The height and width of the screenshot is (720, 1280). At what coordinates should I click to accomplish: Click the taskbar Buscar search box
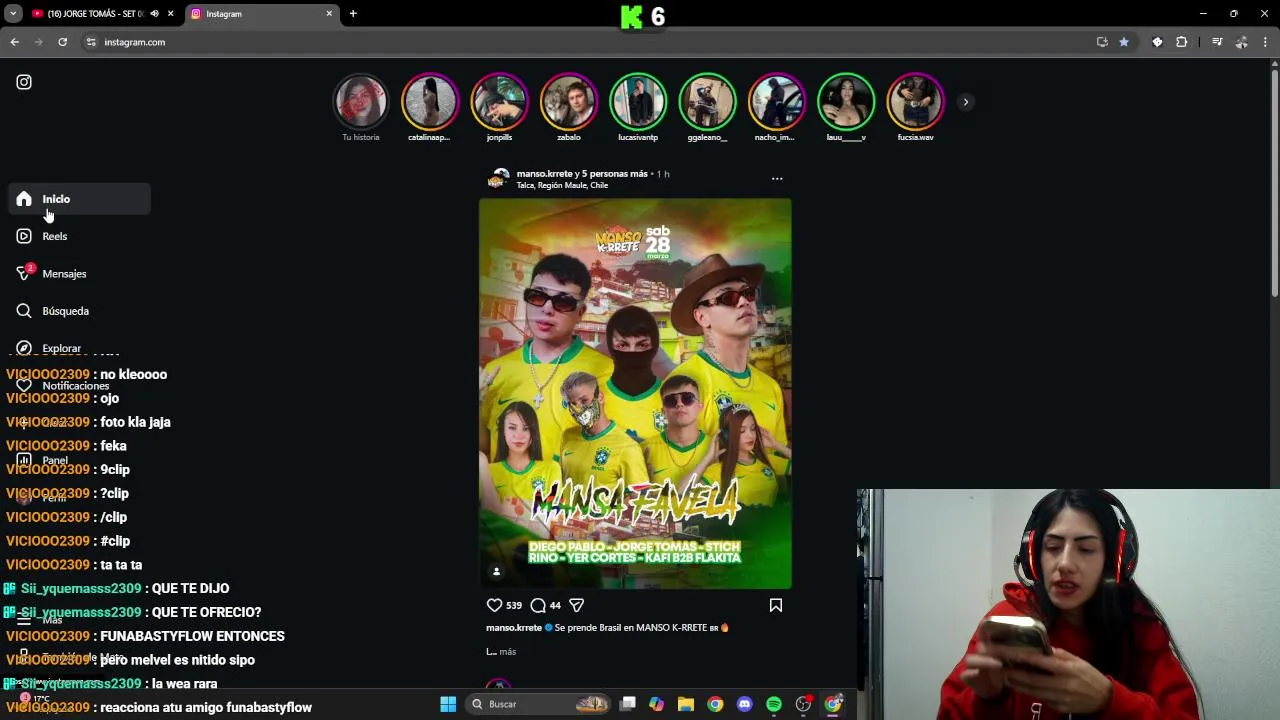click(540, 704)
